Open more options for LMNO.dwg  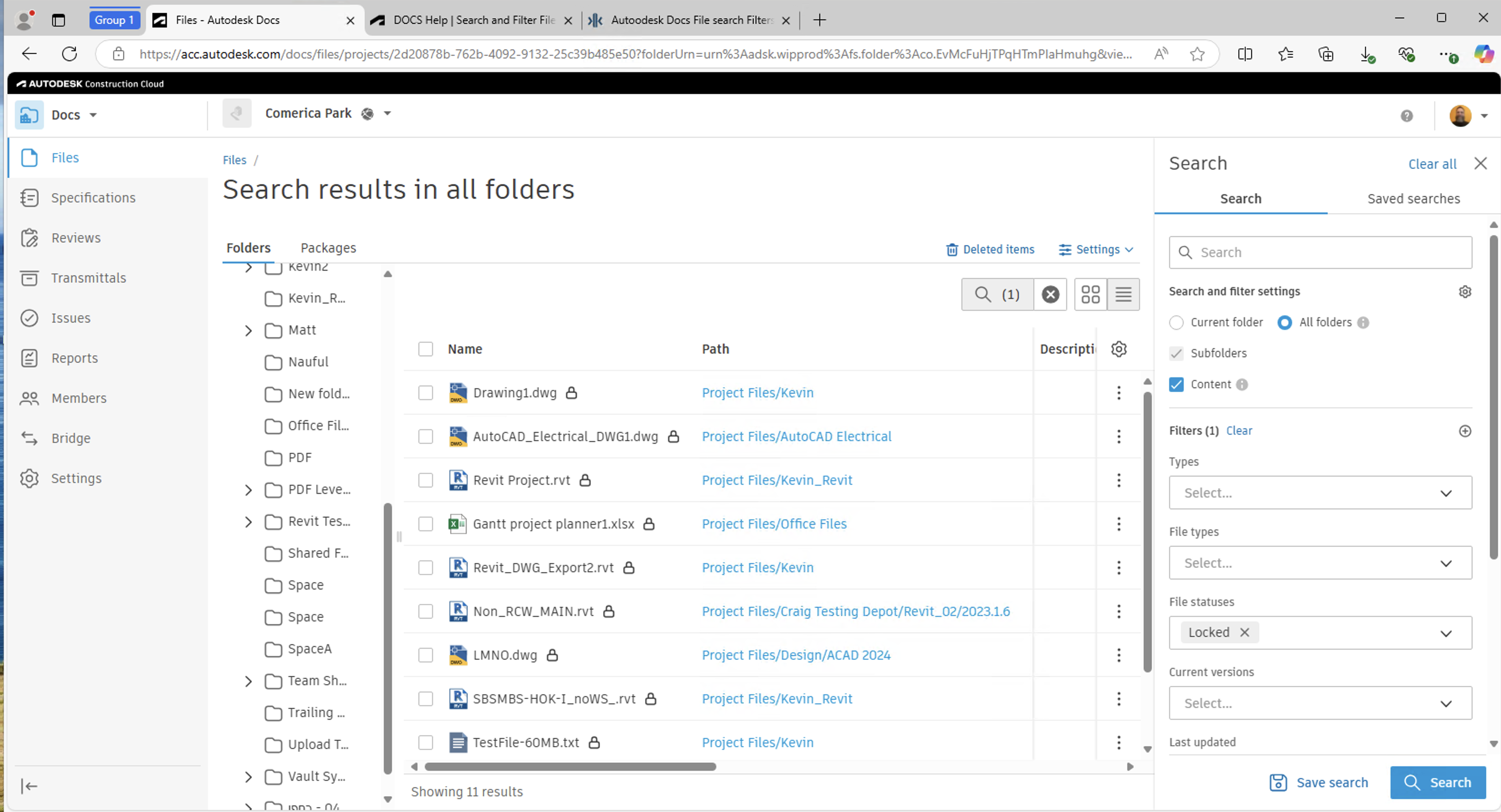1119,655
